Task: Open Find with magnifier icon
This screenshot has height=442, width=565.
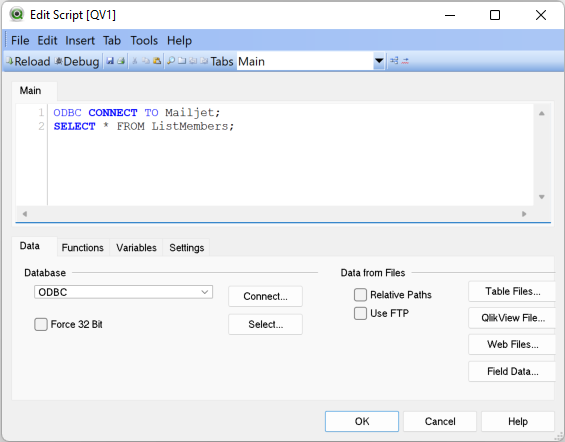Action: coord(171,61)
